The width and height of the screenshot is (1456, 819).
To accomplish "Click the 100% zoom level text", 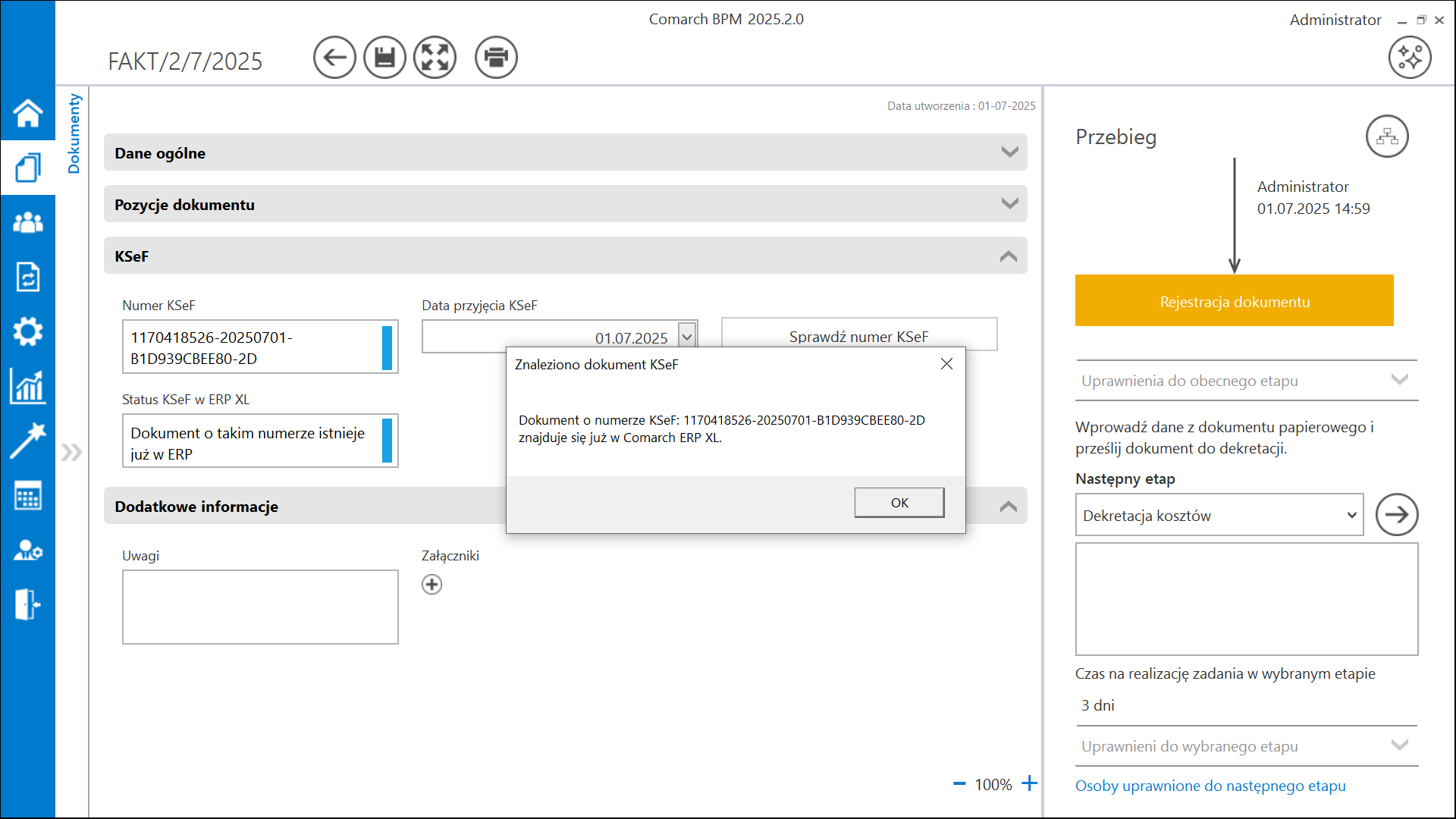I will click(x=993, y=784).
